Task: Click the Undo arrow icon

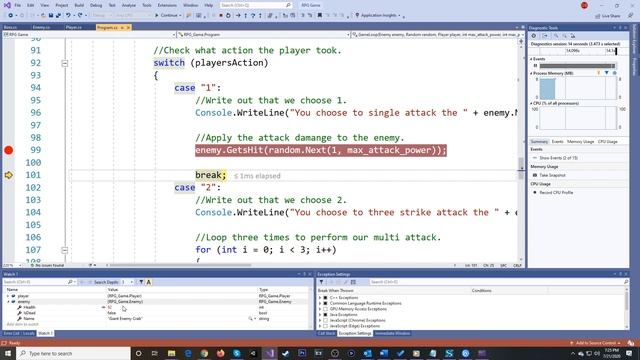Action: click(x=68, y=16)
